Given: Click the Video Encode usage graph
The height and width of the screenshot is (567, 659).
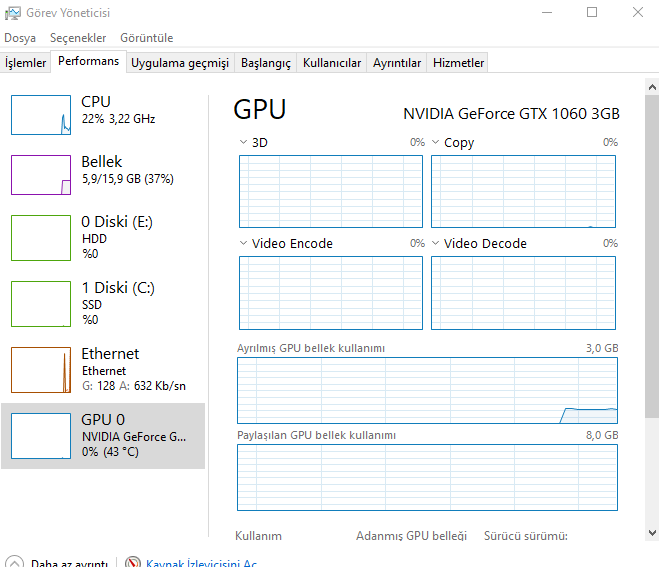Looking at the screenshot, I should 331,293.
